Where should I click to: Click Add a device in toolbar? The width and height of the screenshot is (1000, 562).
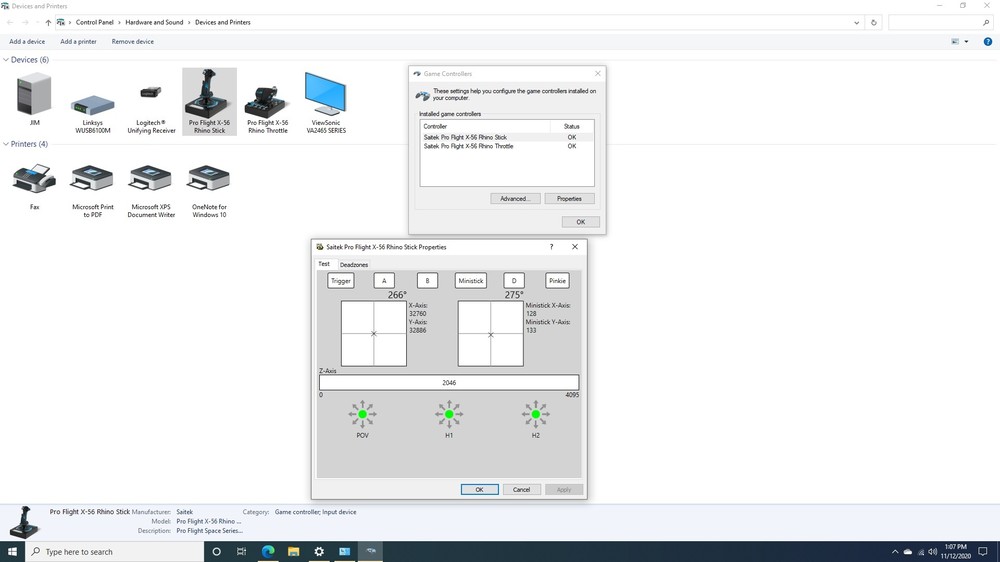pos(27,41)
